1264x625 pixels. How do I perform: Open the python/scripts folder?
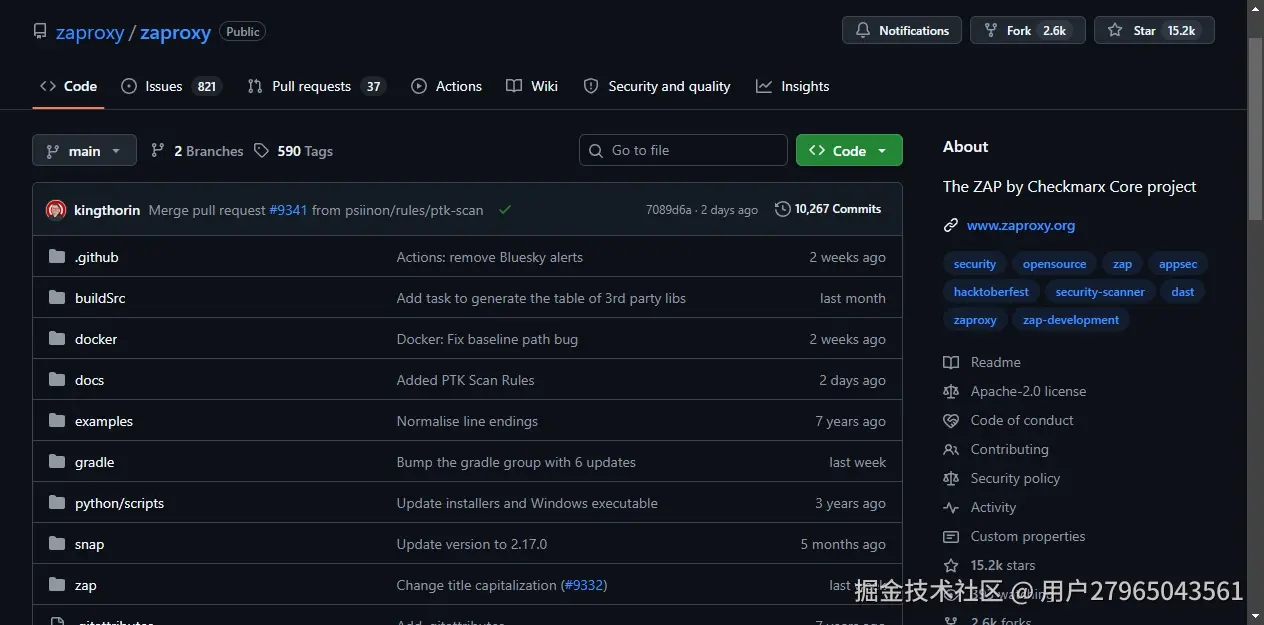tap(119, 503)
